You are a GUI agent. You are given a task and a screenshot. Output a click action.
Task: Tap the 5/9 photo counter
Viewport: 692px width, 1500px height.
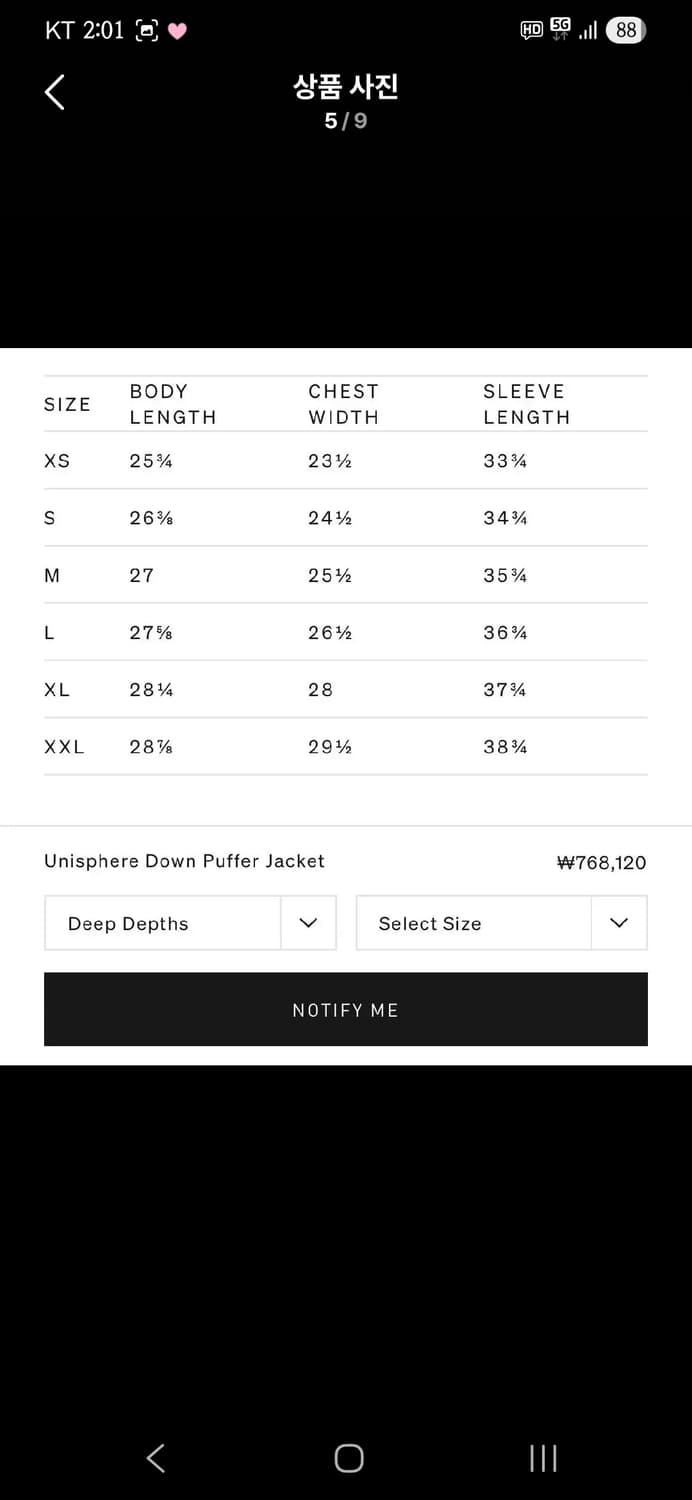click(x=346, y=121)
